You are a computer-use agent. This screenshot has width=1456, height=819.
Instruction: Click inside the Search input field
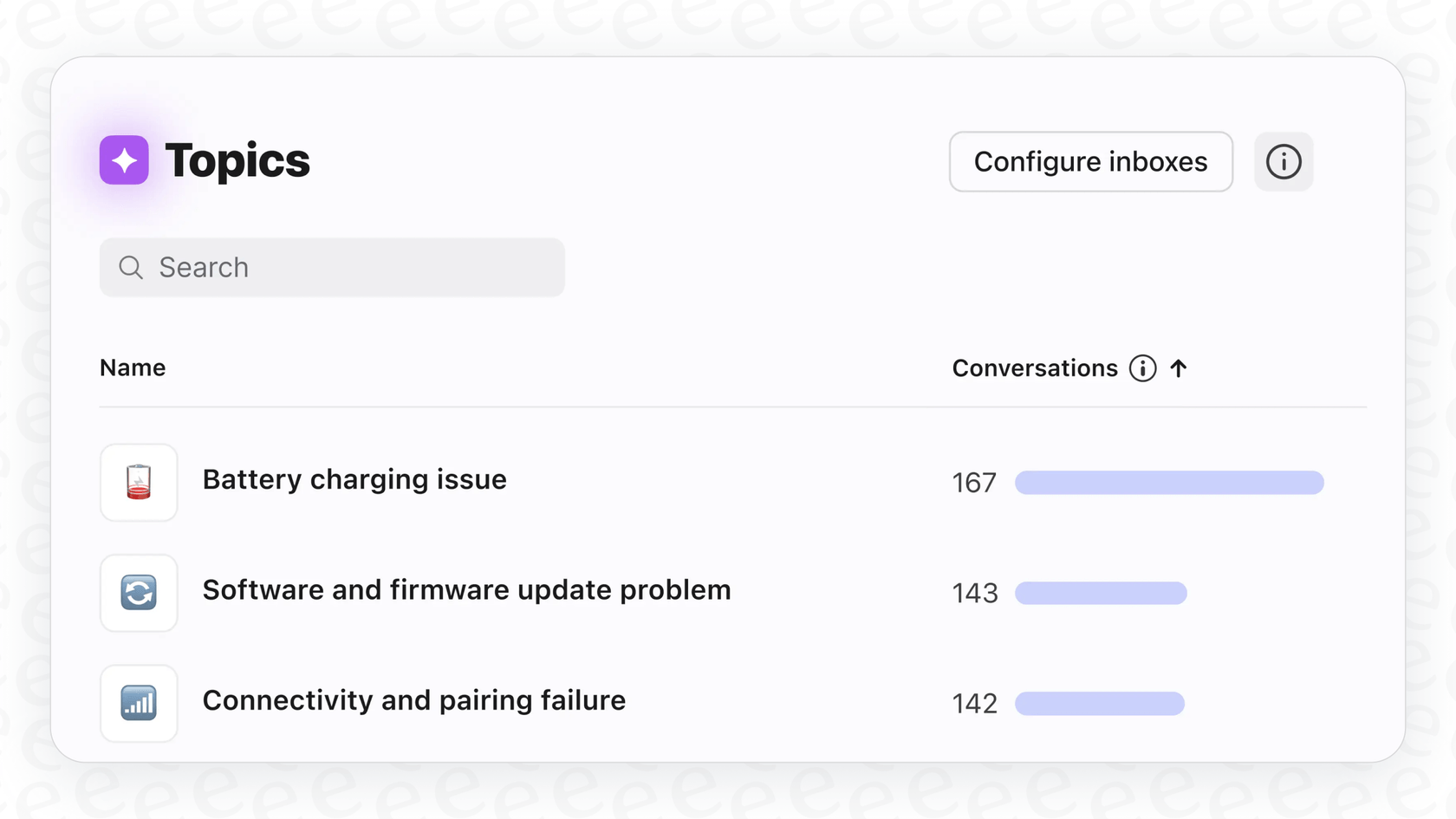332,268
